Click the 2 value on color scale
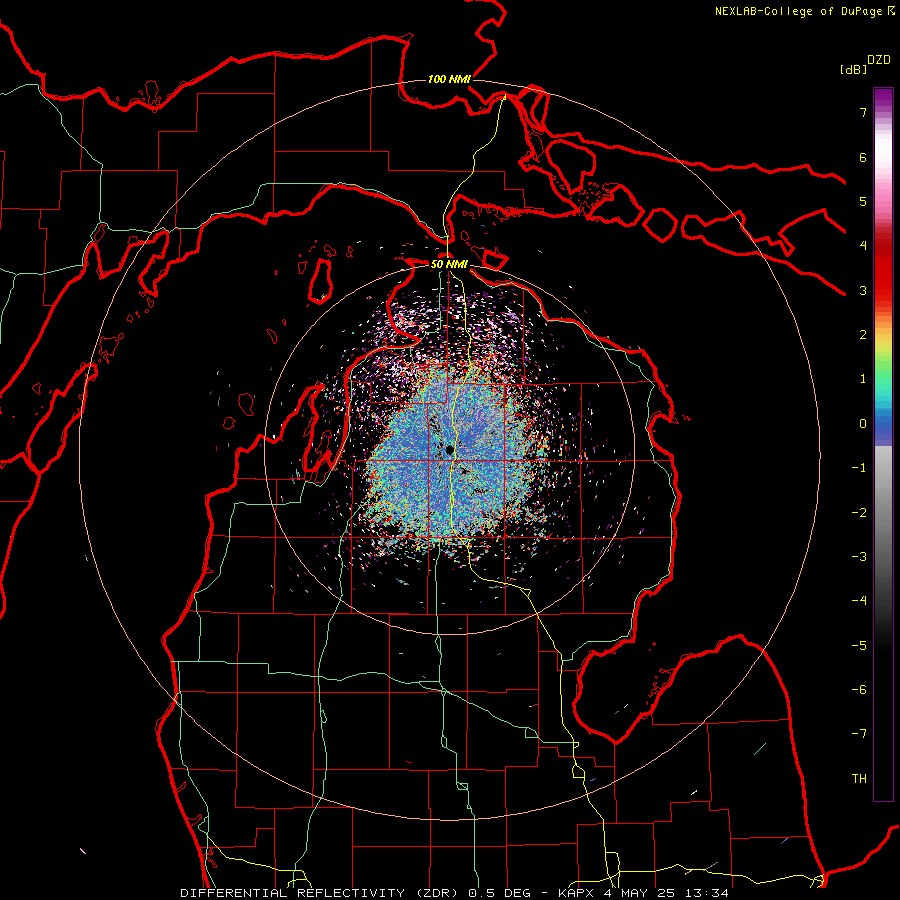Screen dimensions: 900x900 click(863, 335)
